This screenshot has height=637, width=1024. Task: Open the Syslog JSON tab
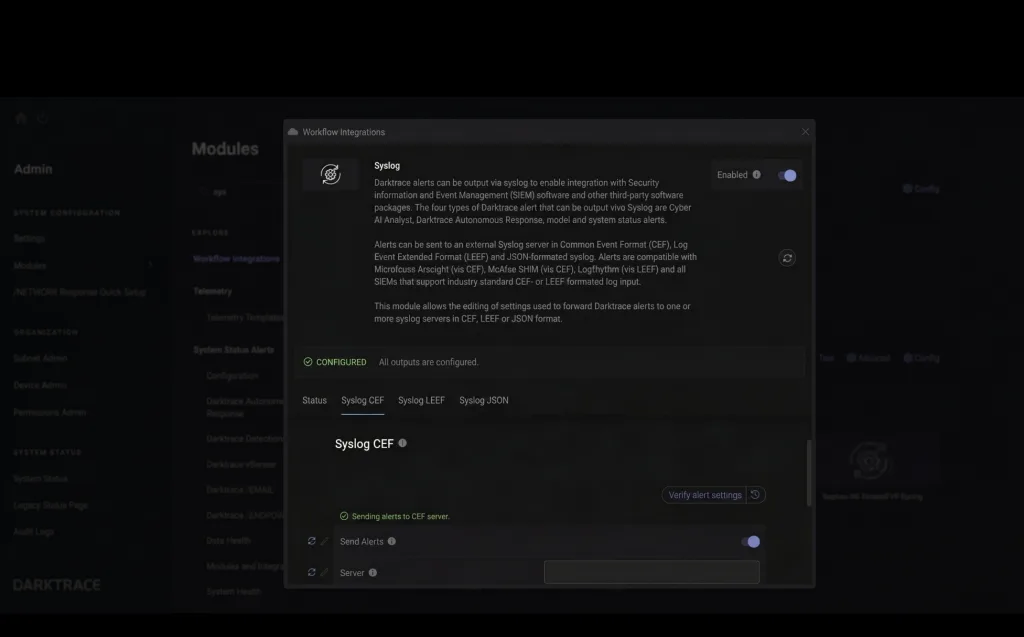pos(483,400)
